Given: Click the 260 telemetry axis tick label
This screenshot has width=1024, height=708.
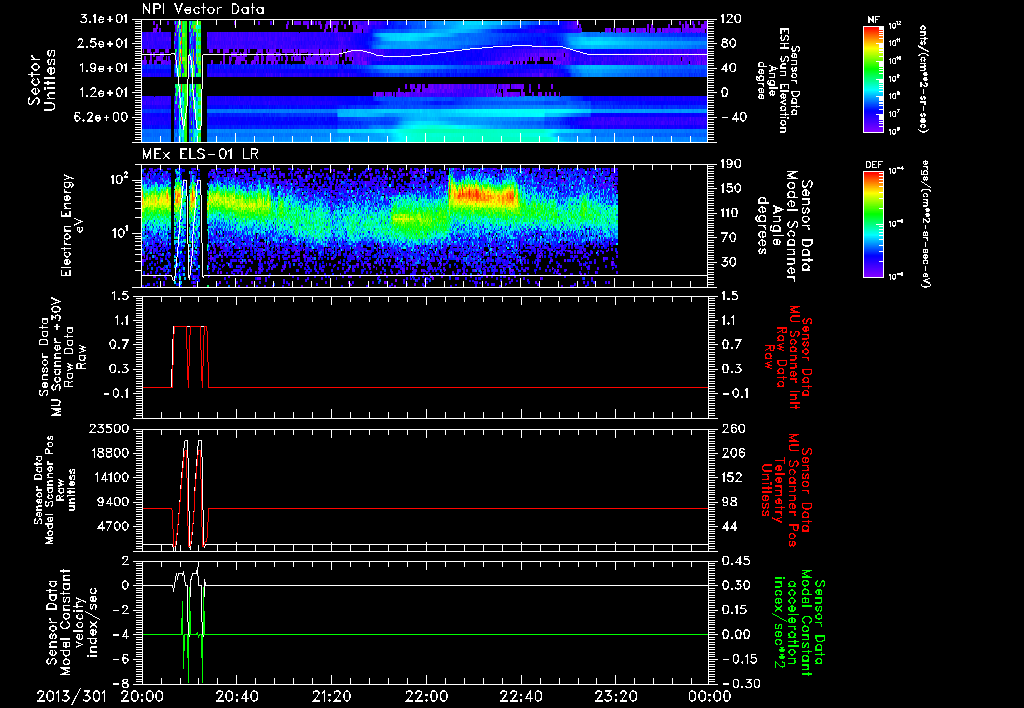Looking at the screenshot, I should (x=731, y=428).
